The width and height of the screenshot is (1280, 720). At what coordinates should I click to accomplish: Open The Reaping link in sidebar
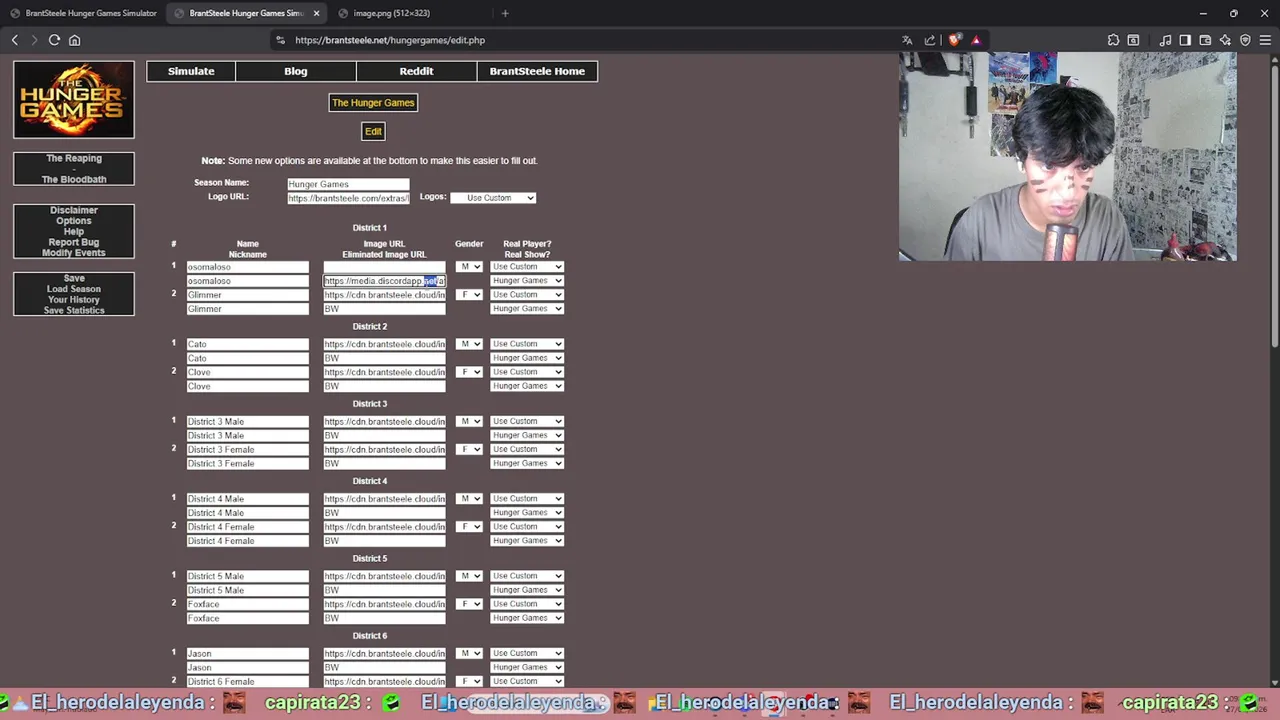click(74, 158)
